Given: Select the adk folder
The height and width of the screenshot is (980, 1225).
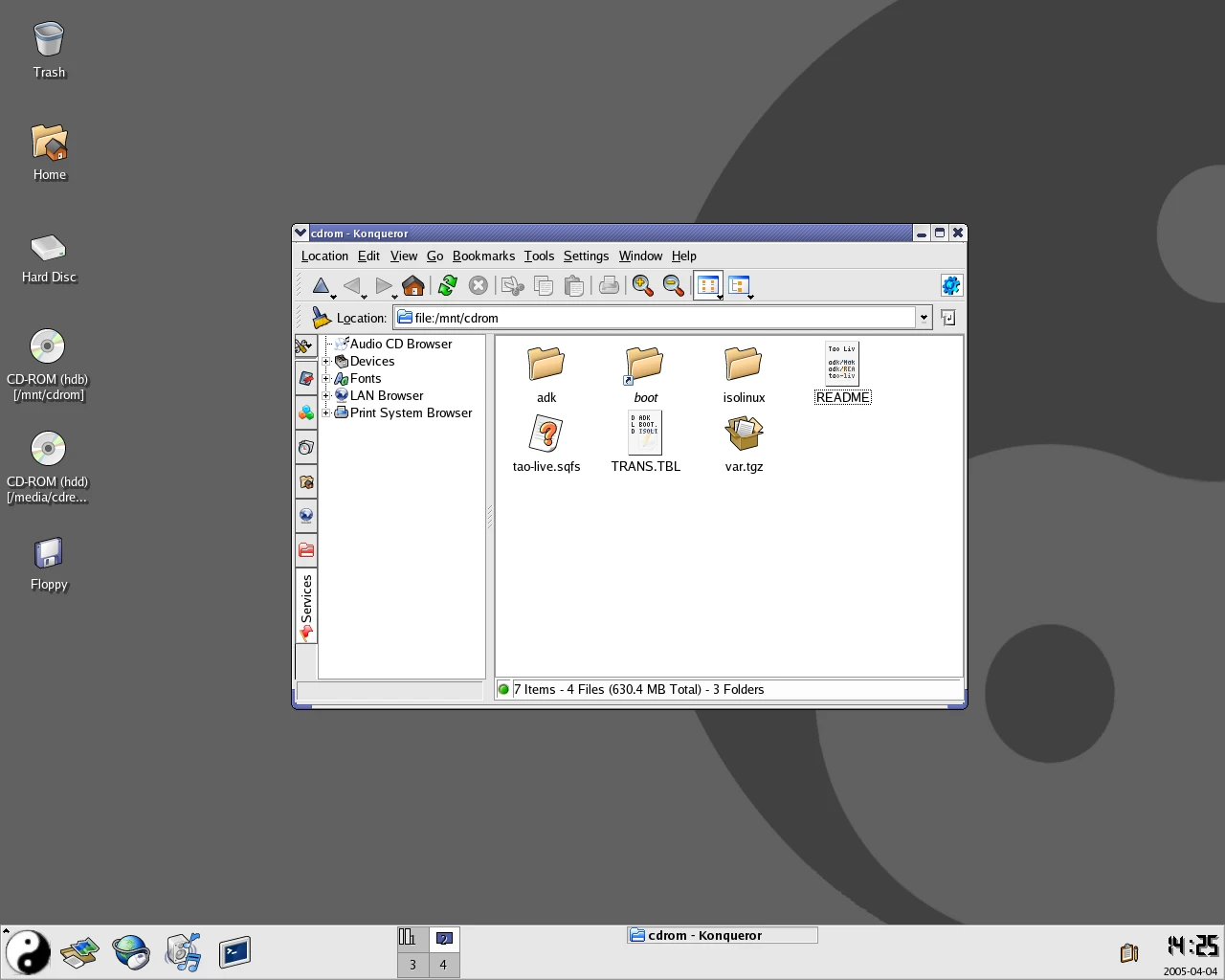Looking at the screenshot, I should coord(546,375).
